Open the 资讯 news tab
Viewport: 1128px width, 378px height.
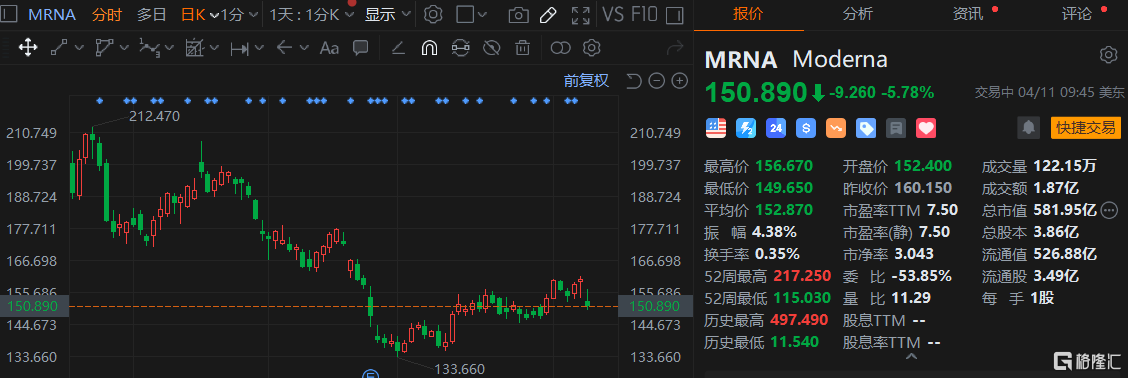[968, 14]
